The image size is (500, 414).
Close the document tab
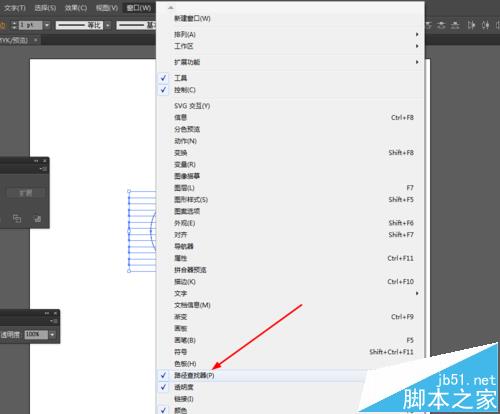36,40
